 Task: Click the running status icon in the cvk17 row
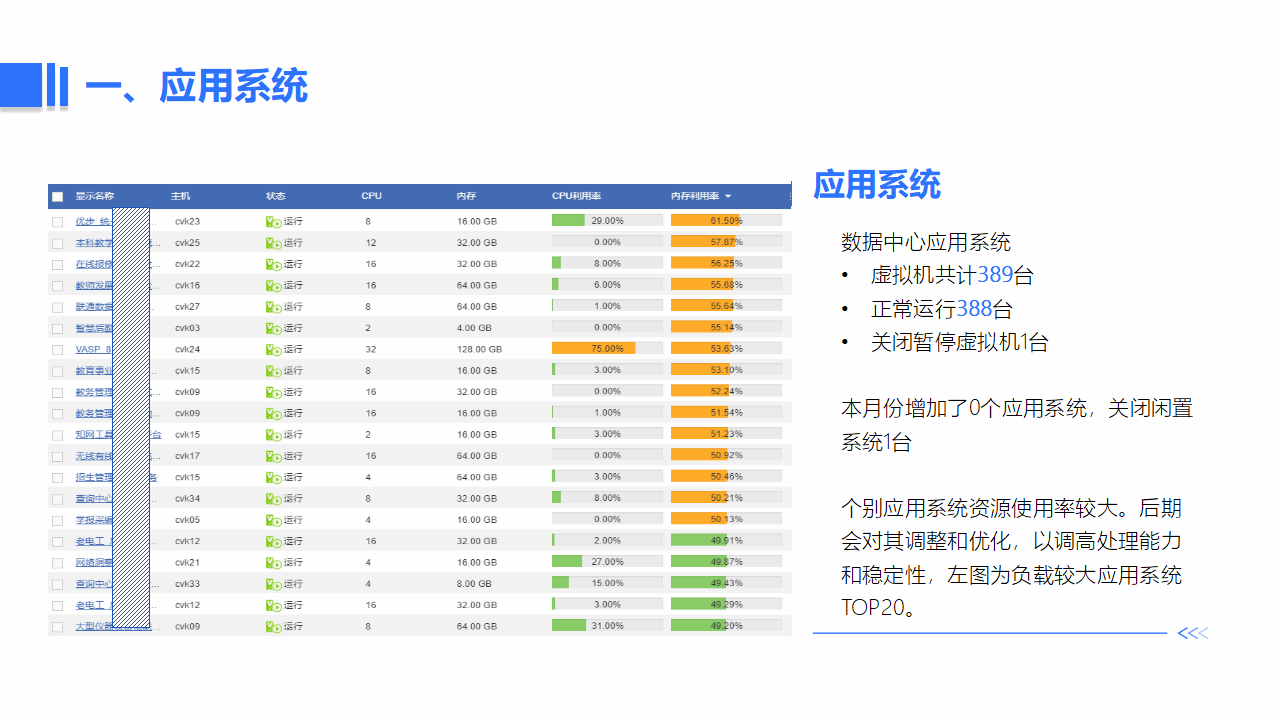273,456
